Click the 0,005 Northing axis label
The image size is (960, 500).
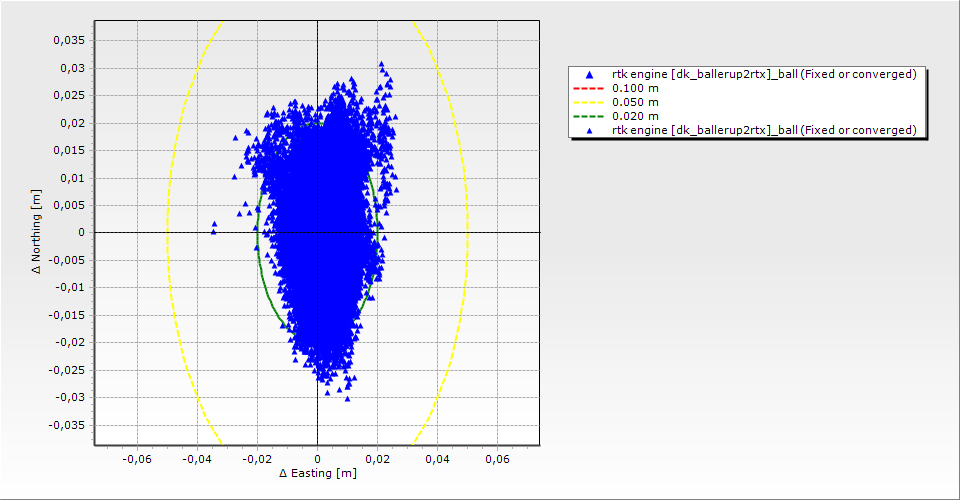tap(69, 205)
